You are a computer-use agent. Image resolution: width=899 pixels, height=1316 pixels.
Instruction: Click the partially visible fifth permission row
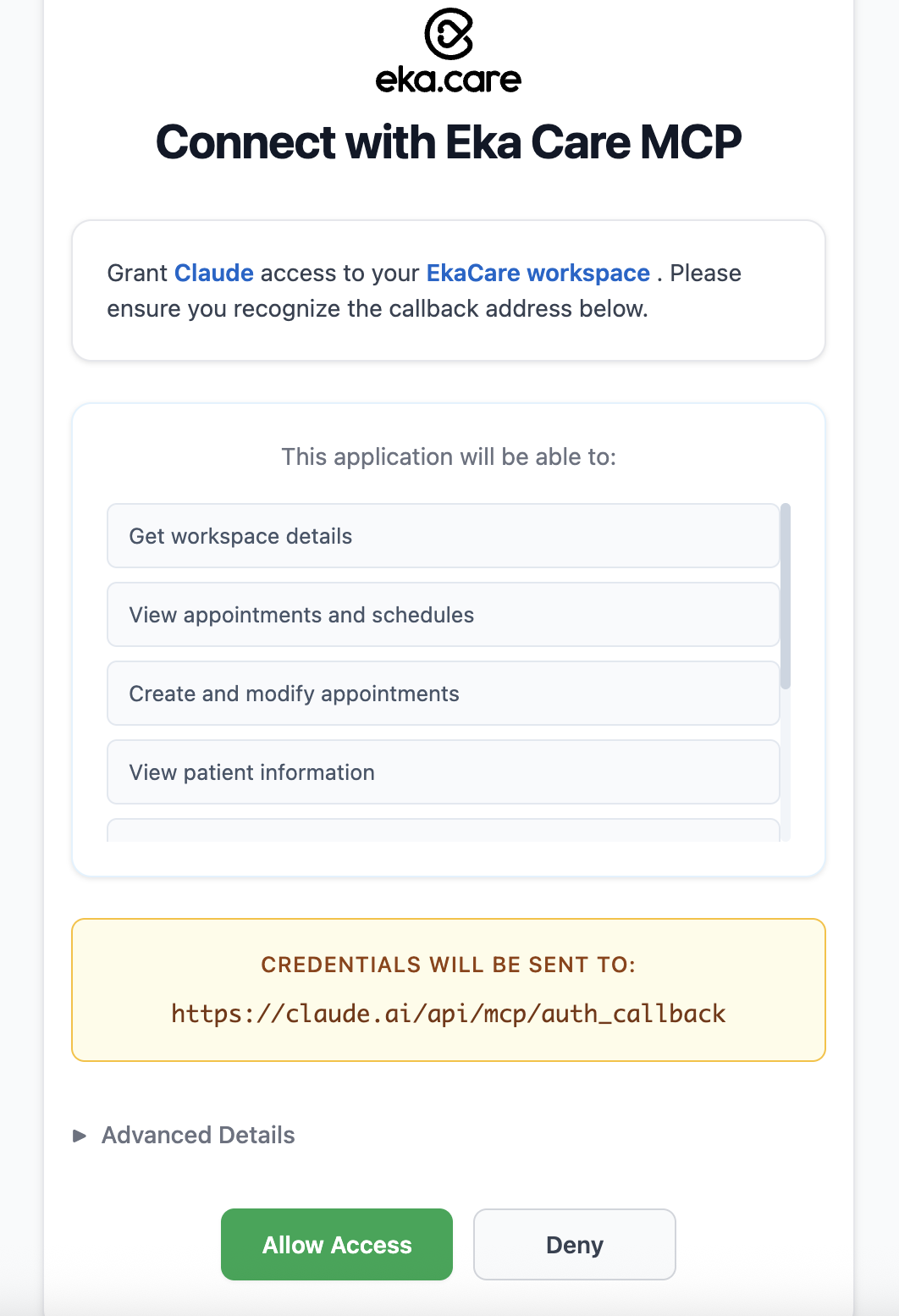(443, 830)
